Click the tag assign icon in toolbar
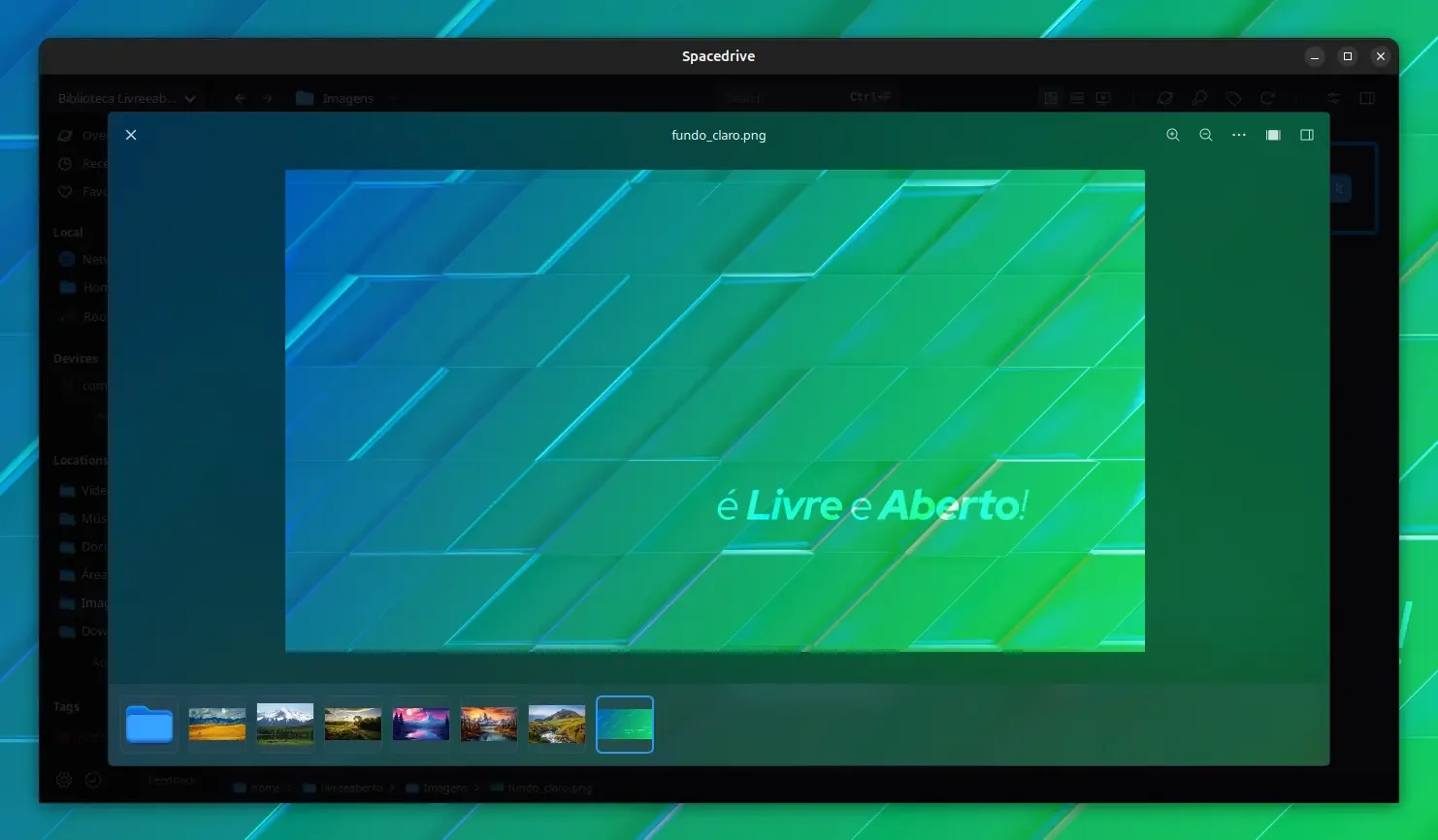Screen dimensions: 1438x840 point(1233,98)
